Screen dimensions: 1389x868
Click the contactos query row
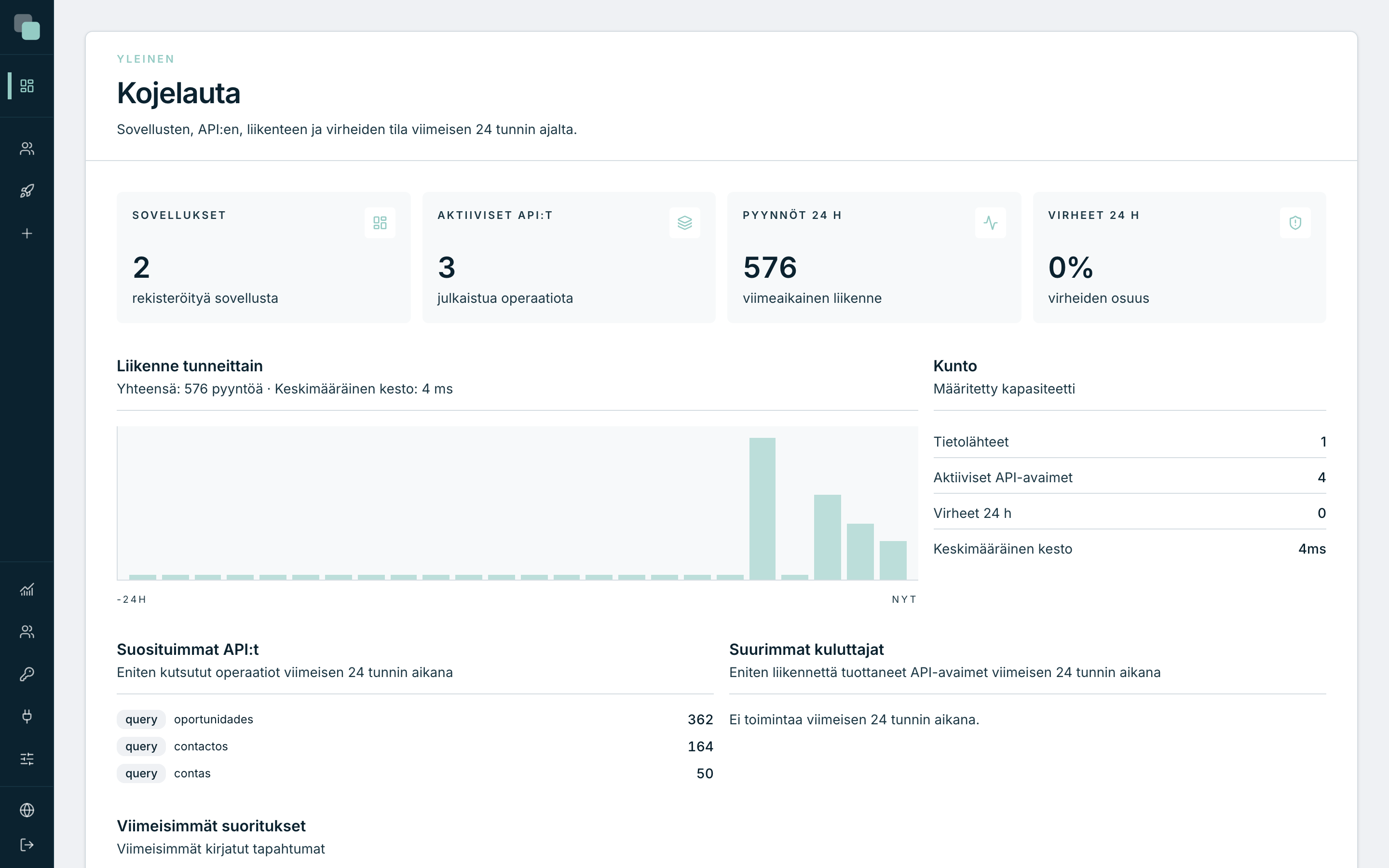click(x=415, y=746)
